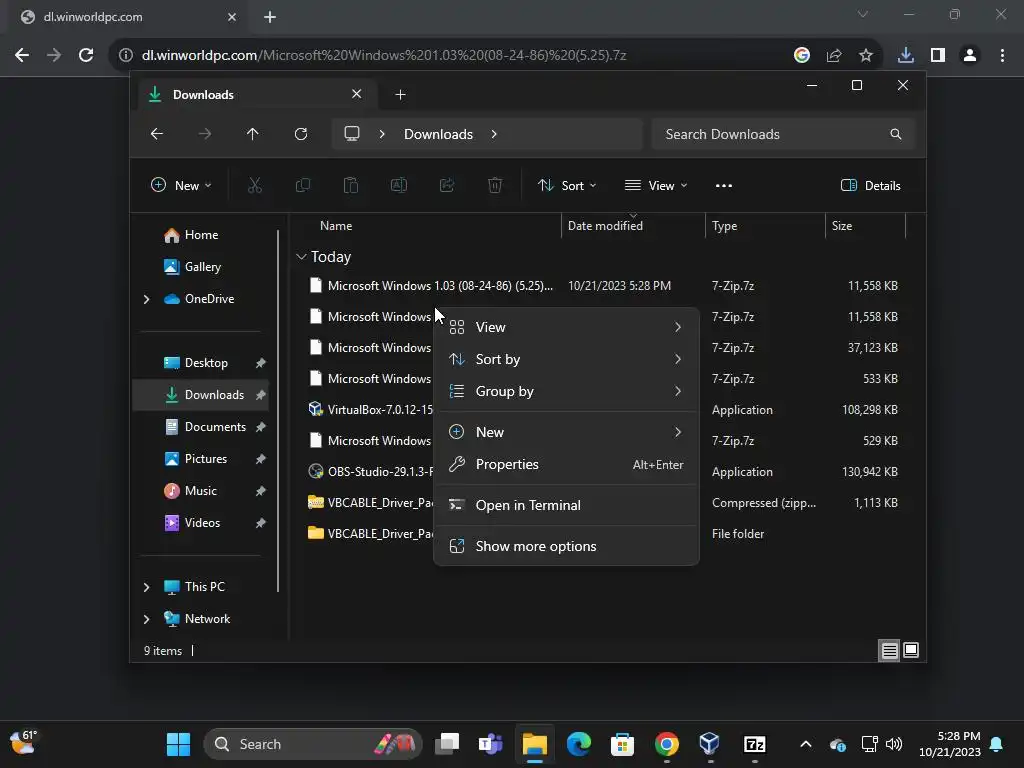Open New submenu in context menu
The width and height of the screenshot is (1024, 768).
tap(566, 432)
